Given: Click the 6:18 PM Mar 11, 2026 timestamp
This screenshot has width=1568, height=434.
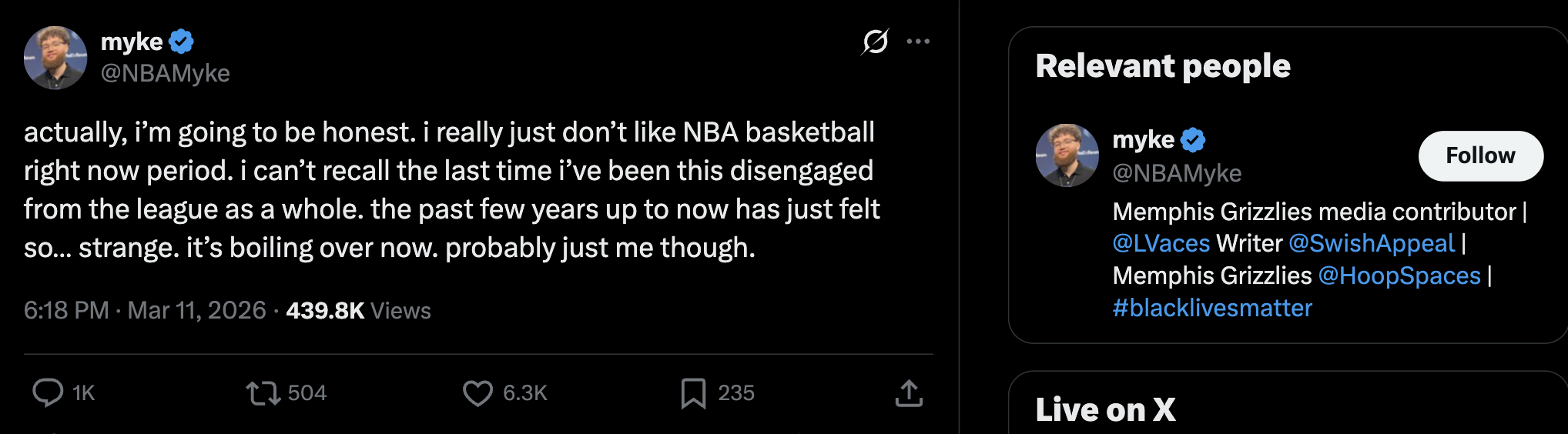Looking at the screenshot, I should (x=145, y=310).
